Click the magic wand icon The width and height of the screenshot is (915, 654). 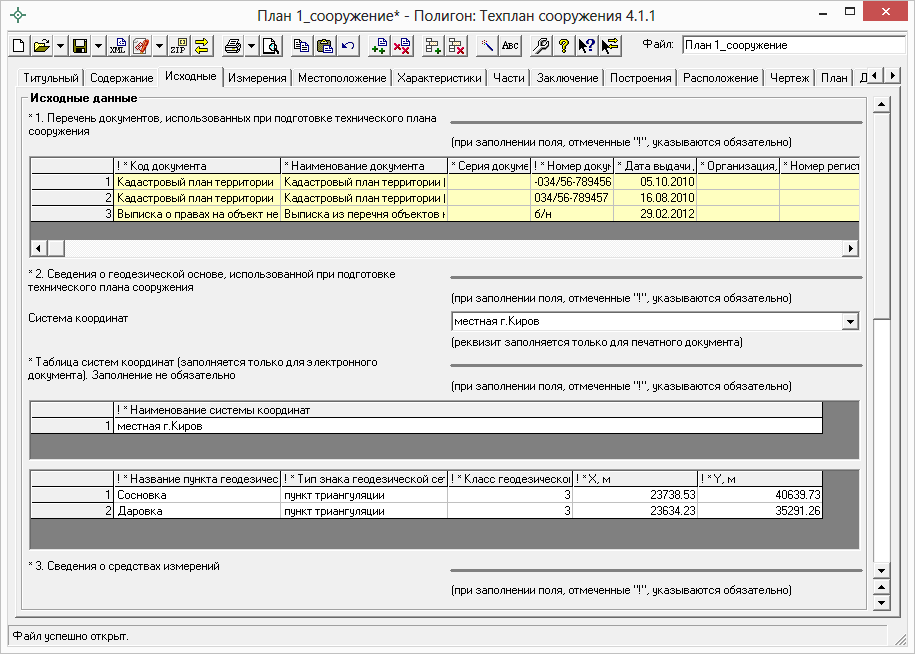tap(487, 46)
